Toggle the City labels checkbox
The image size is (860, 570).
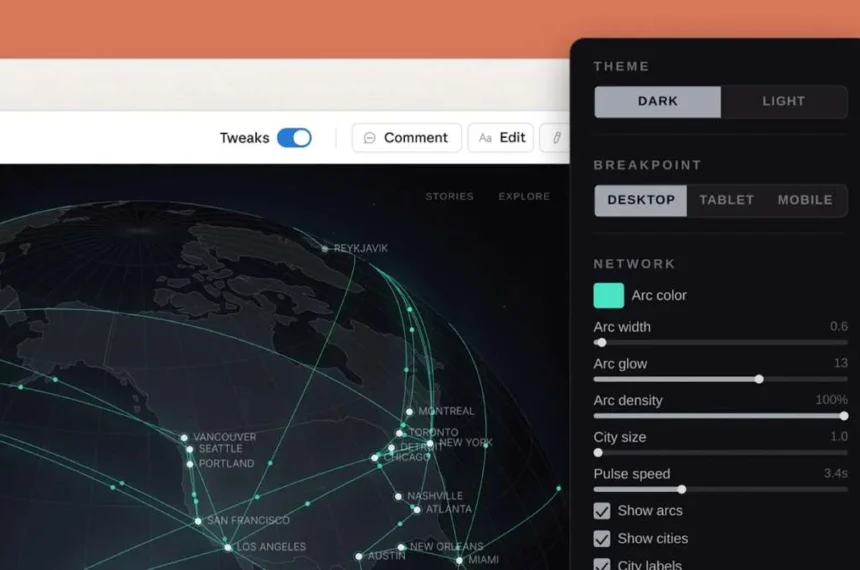coord(602,565)
